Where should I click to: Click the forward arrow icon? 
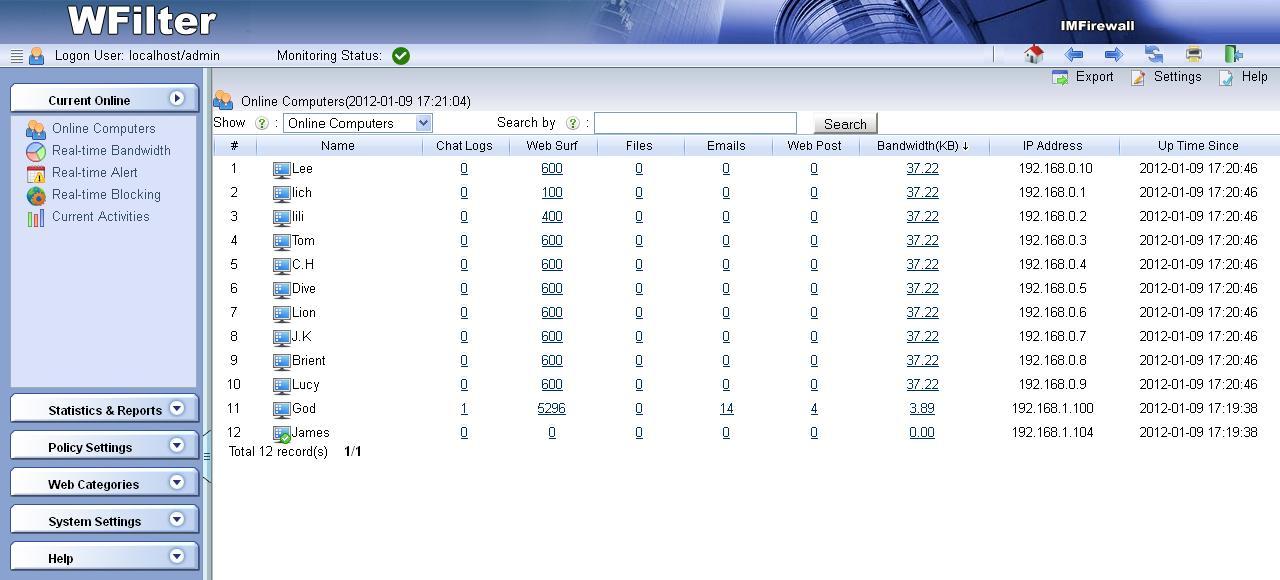tap(1113, 55)
